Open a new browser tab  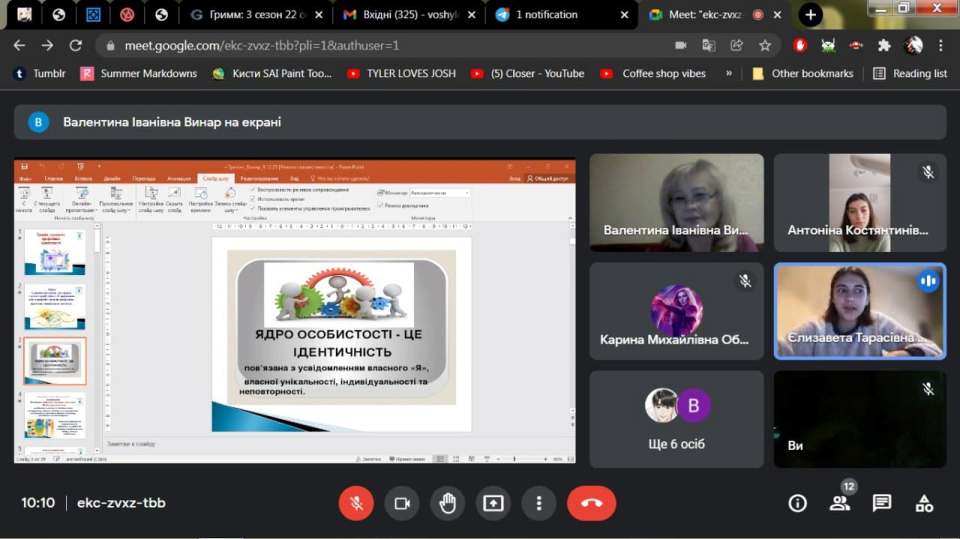811,15
